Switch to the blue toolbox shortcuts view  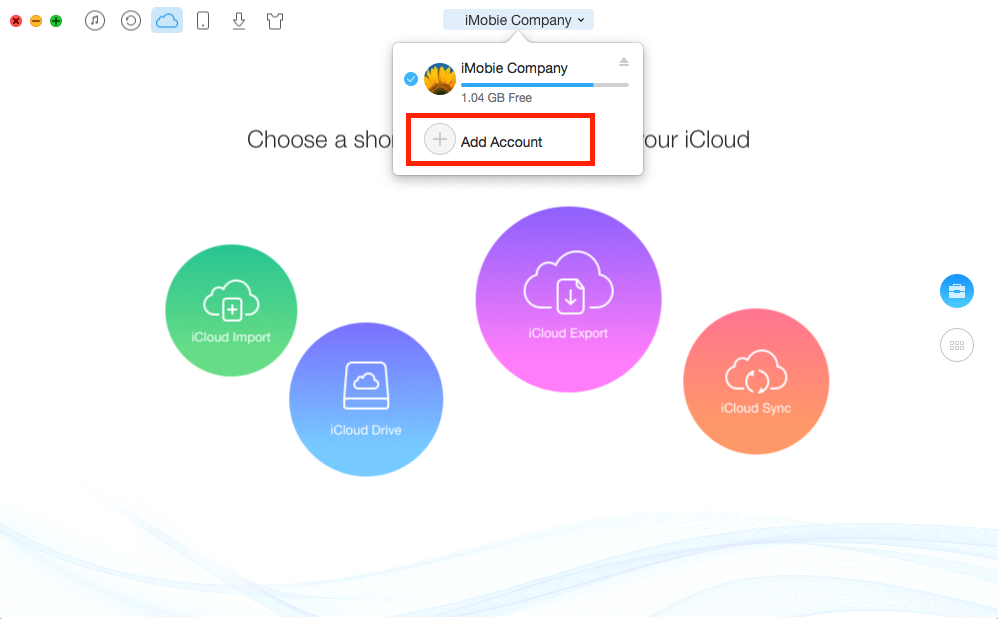coord(957,291)
